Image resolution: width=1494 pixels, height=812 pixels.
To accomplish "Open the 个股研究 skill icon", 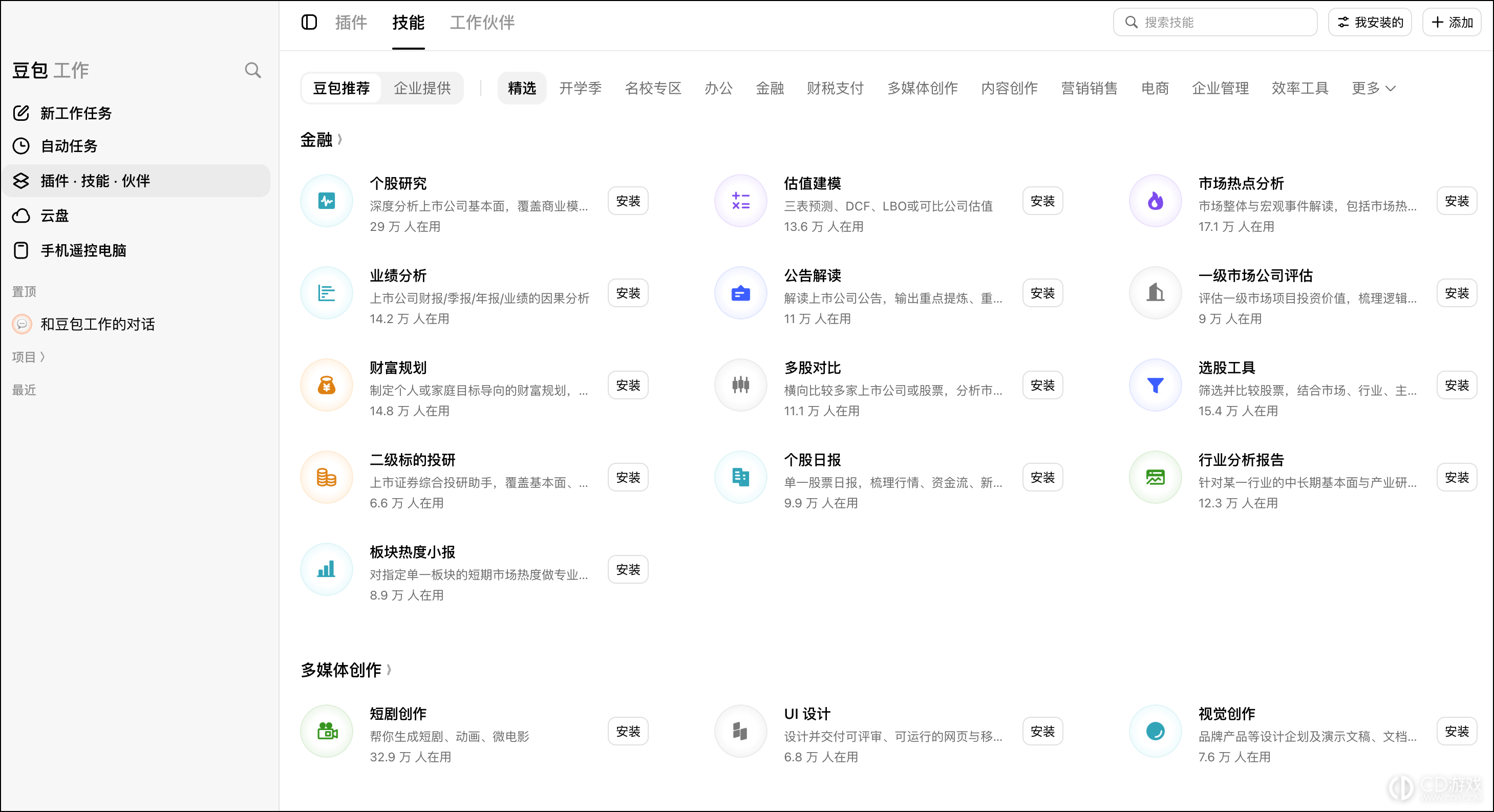I will pyautogui.click(x=327, y=201).
